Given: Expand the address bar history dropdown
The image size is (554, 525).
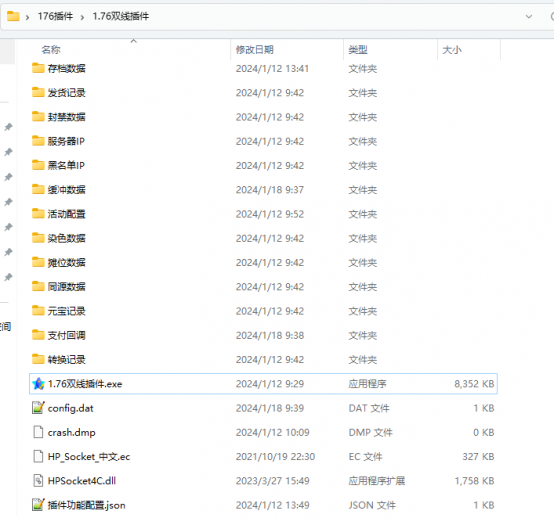Looking at the screenshot, I should pos(529,16).
